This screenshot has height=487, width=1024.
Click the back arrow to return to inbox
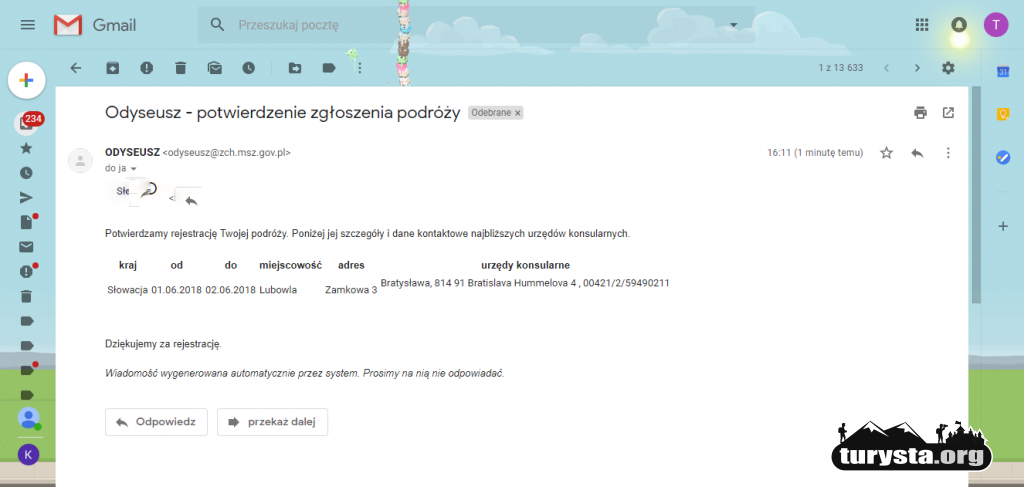76,68
